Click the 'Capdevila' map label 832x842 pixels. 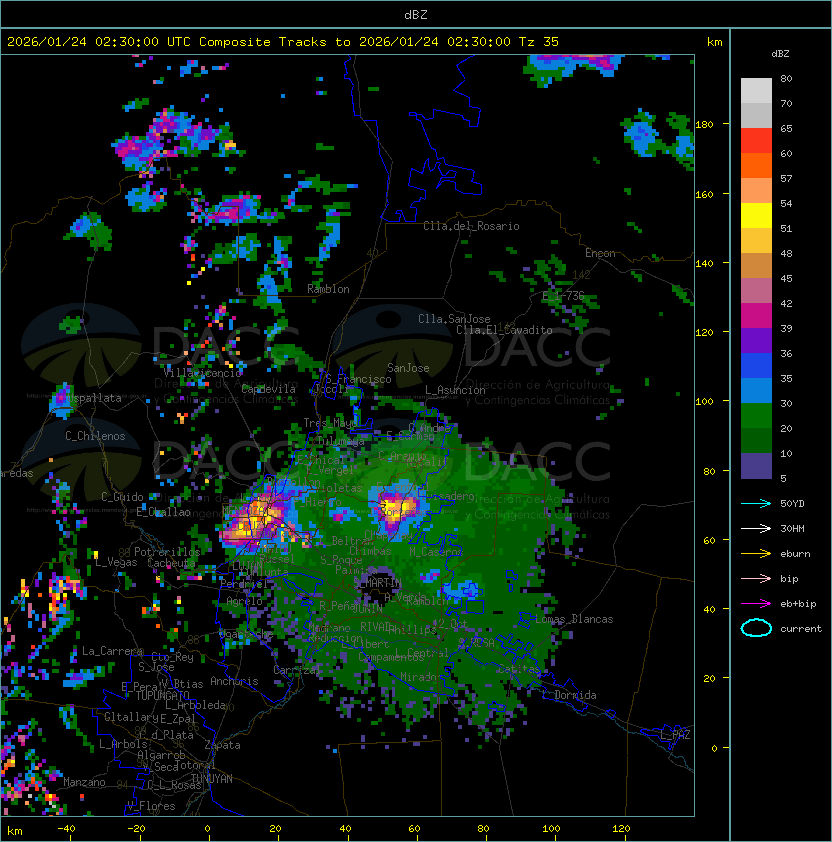coord(269,389)
